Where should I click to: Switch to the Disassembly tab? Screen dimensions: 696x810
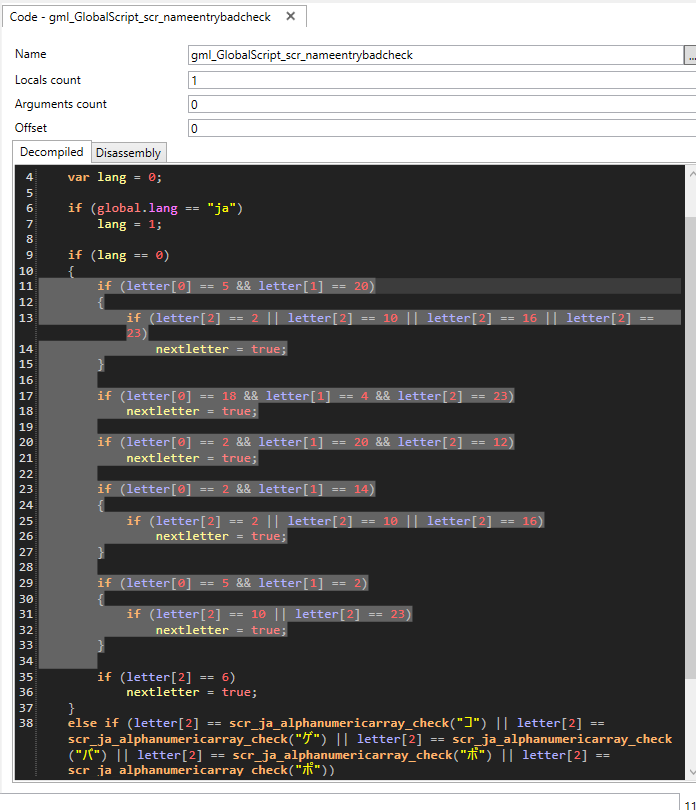coord(128,153)
